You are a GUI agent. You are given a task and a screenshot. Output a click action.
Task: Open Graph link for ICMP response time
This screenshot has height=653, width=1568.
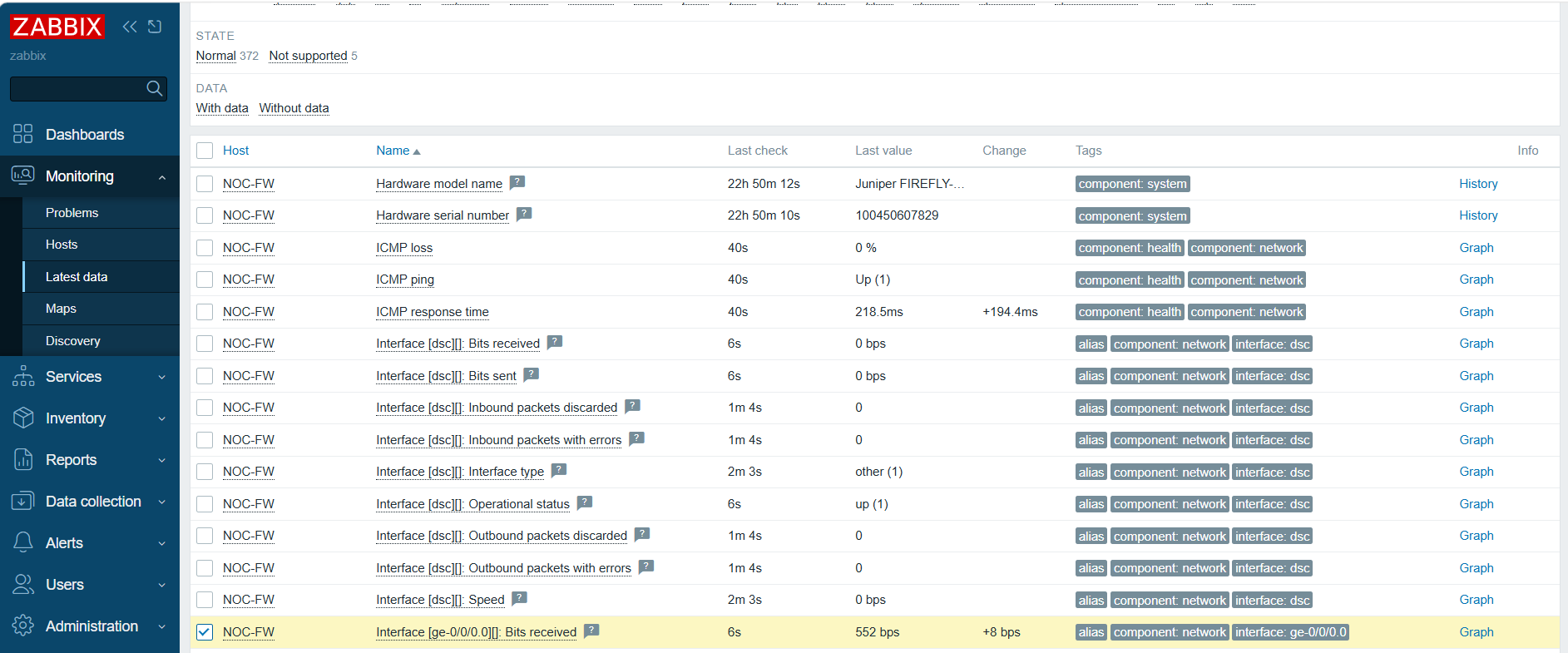pos(1476,312)
